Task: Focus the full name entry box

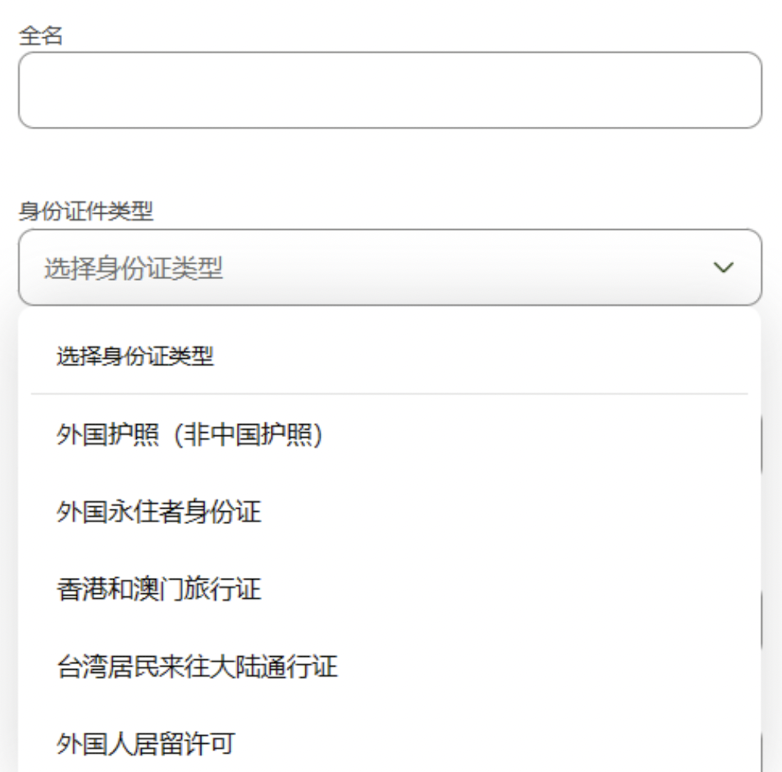Action: click(390, 90)
